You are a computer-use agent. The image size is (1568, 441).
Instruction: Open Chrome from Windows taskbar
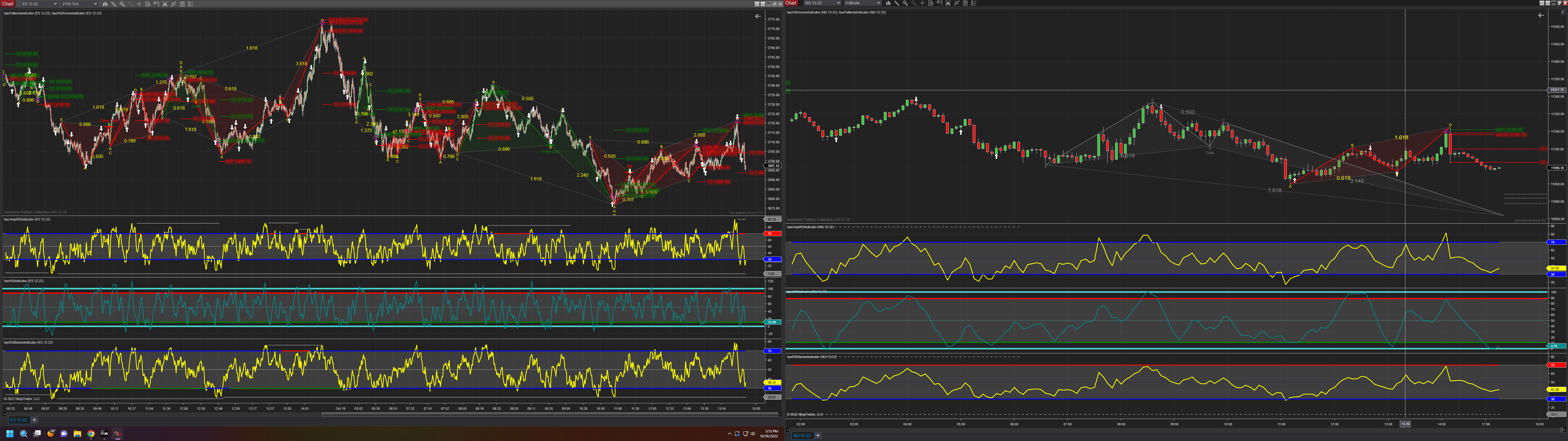pyautogui.click(x=91, y=434)
